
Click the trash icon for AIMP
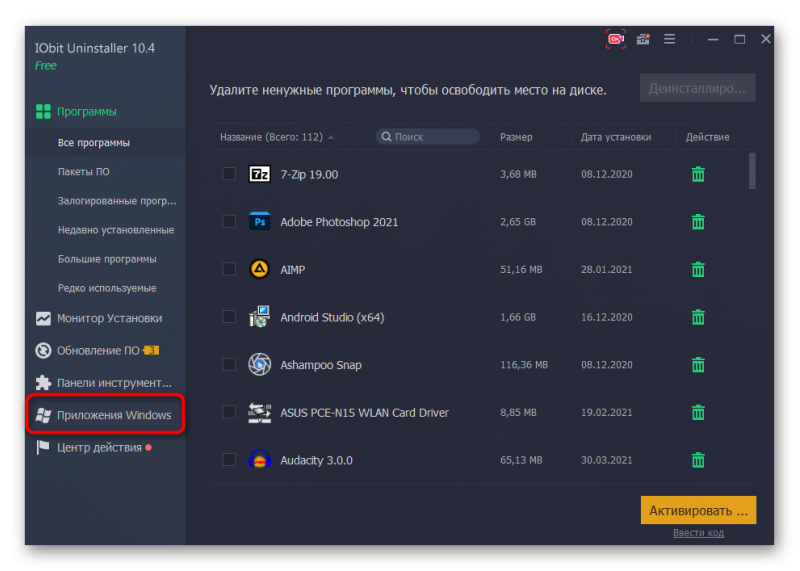(698, 269)
